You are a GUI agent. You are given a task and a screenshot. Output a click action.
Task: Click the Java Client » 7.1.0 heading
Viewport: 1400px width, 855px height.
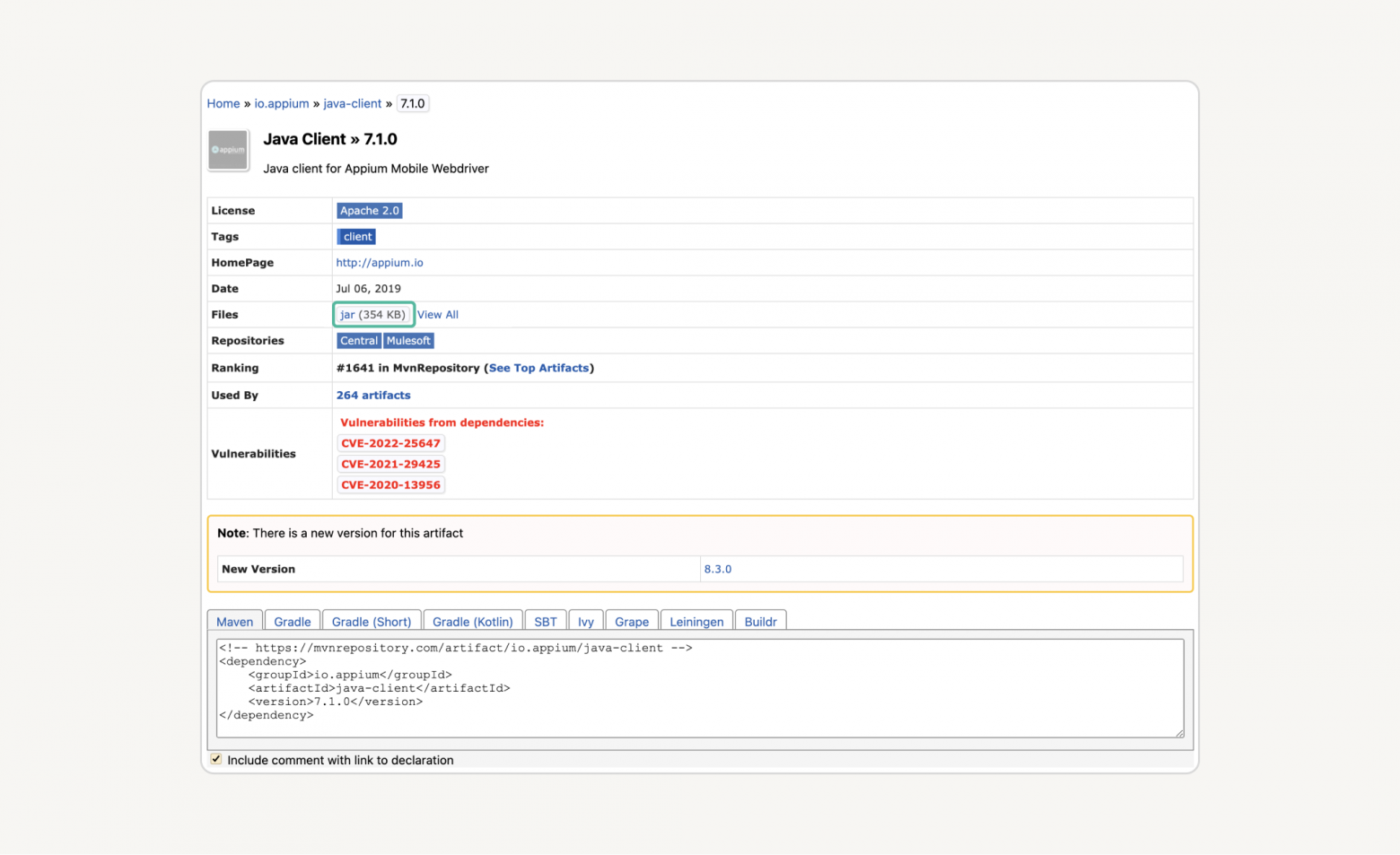click(330, 139)
